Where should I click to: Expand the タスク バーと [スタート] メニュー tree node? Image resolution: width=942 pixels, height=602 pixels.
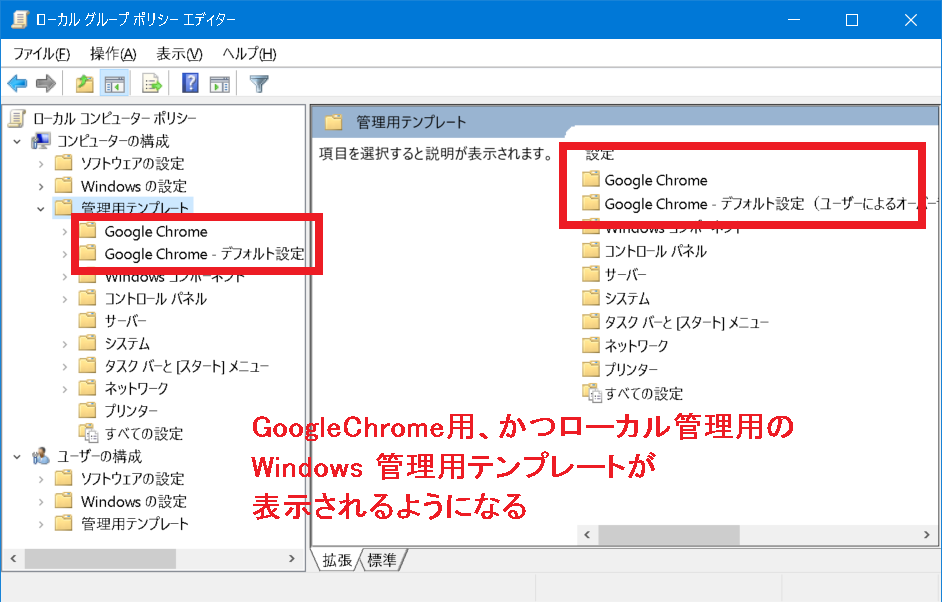pyautogui.click(x=65, y=366)
